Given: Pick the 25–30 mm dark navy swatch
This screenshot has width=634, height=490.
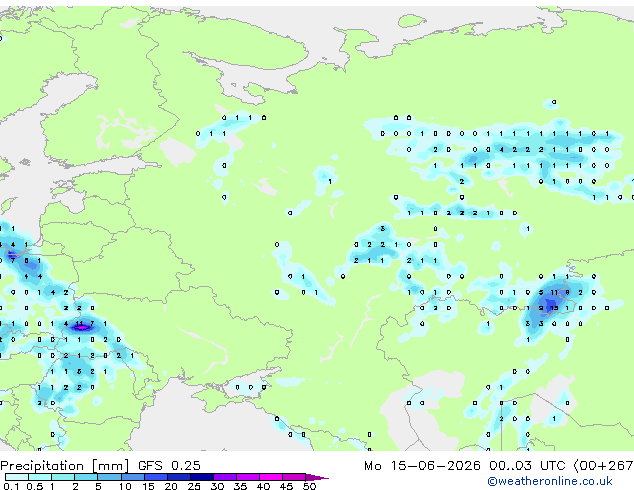Looking at the screenshot, I should pyautogui.click(x=202, y=477).
